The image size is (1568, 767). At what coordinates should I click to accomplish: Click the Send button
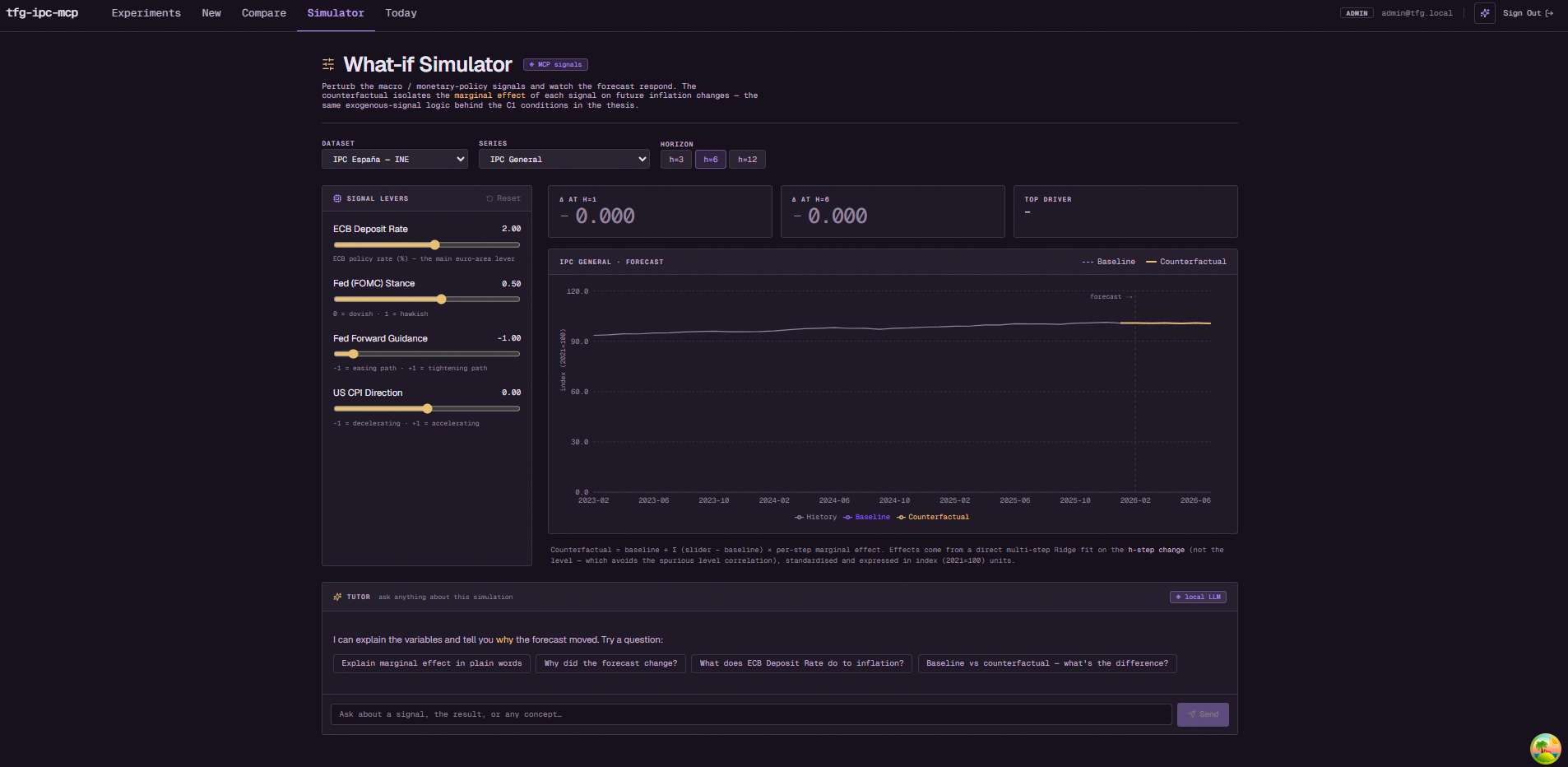[x=1203, y=714]
